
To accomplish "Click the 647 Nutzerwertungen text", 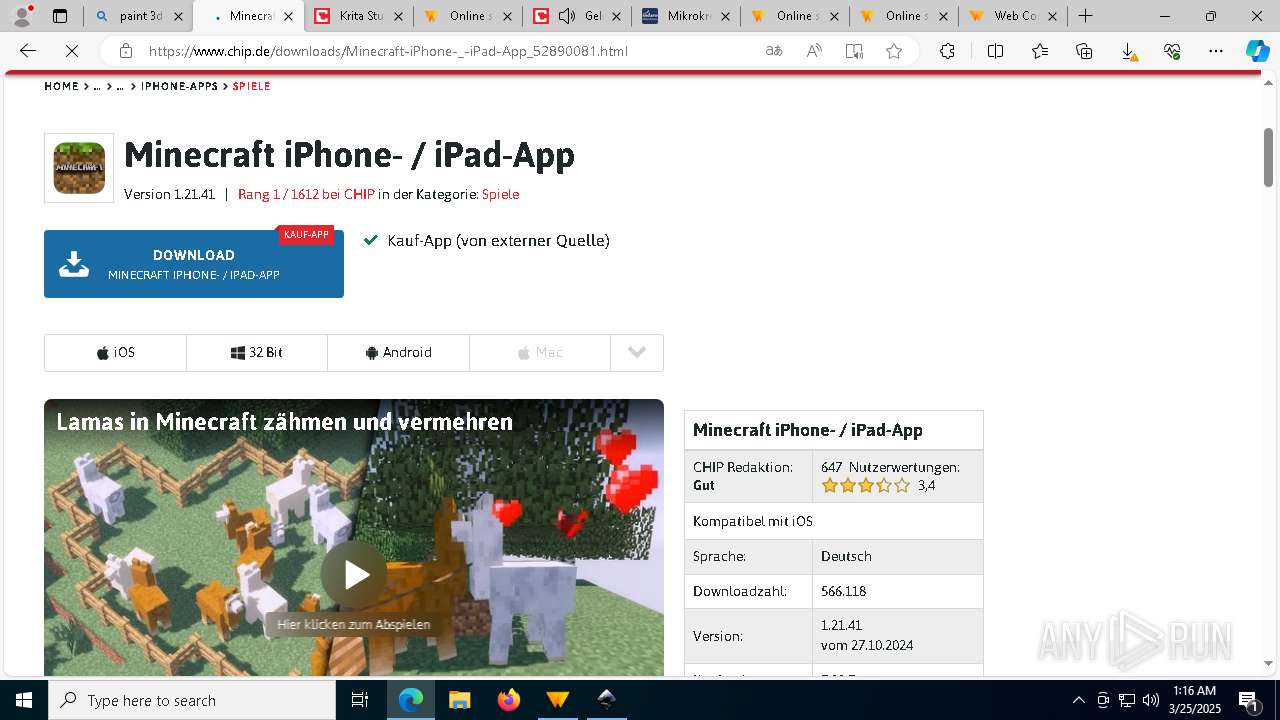I will click(890, 467).
